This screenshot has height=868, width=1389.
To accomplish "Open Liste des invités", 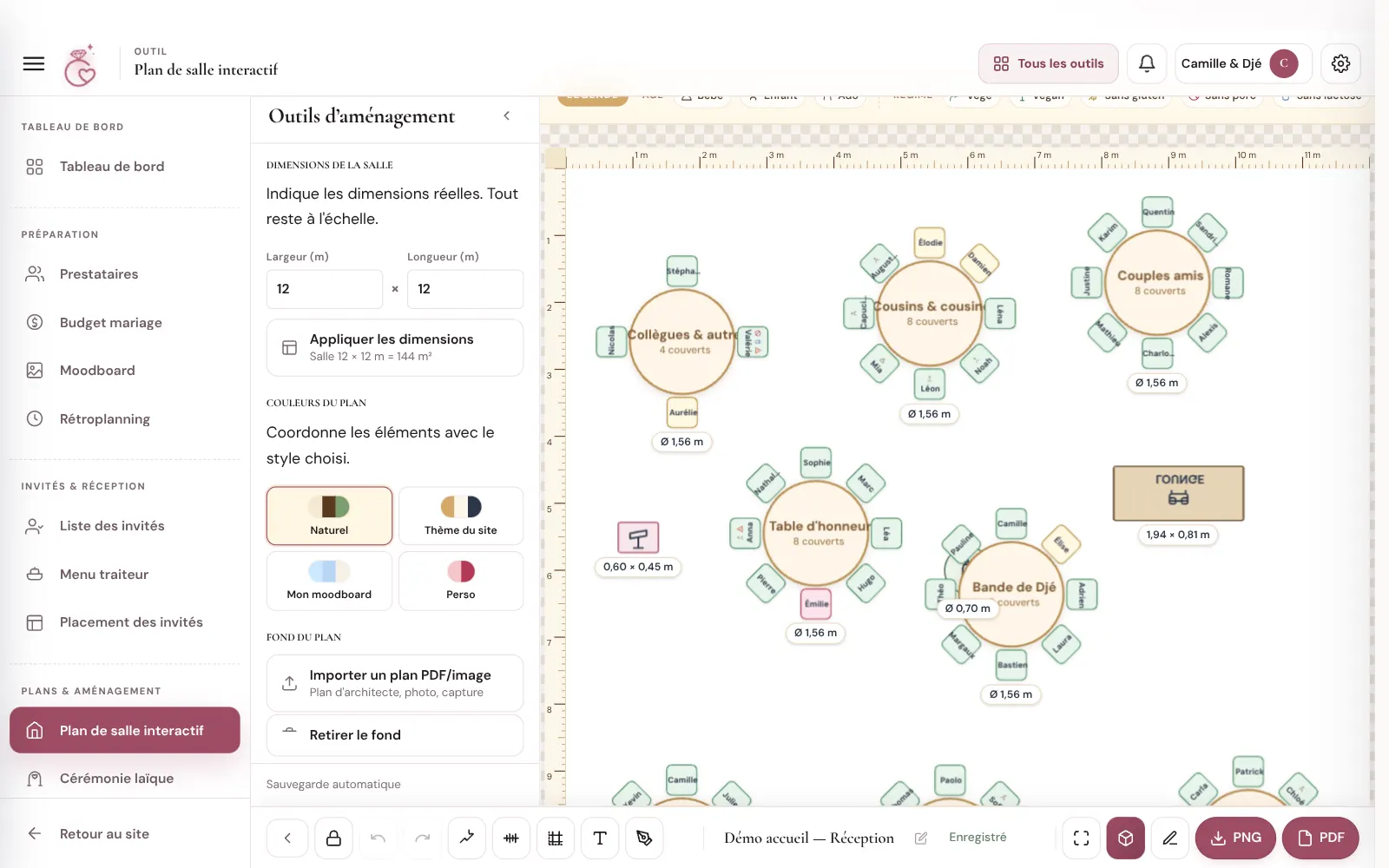I will tap(125, 526).
